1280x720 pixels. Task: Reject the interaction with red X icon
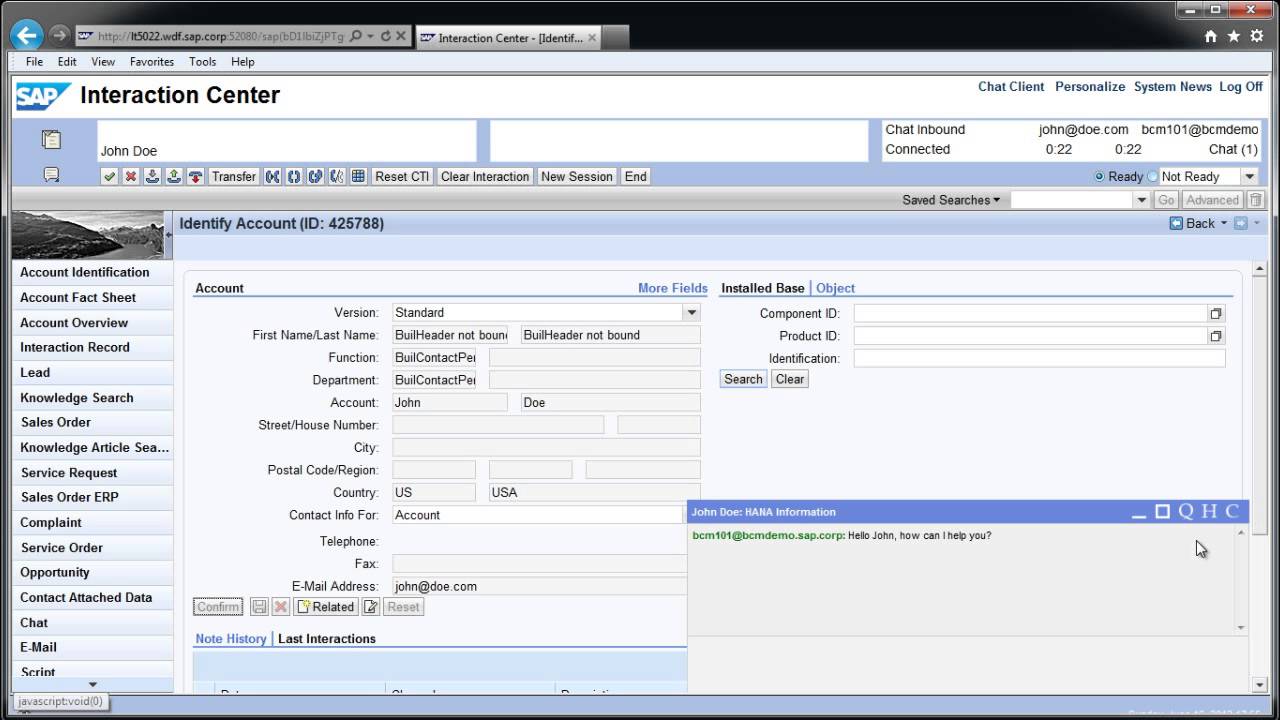130,176
